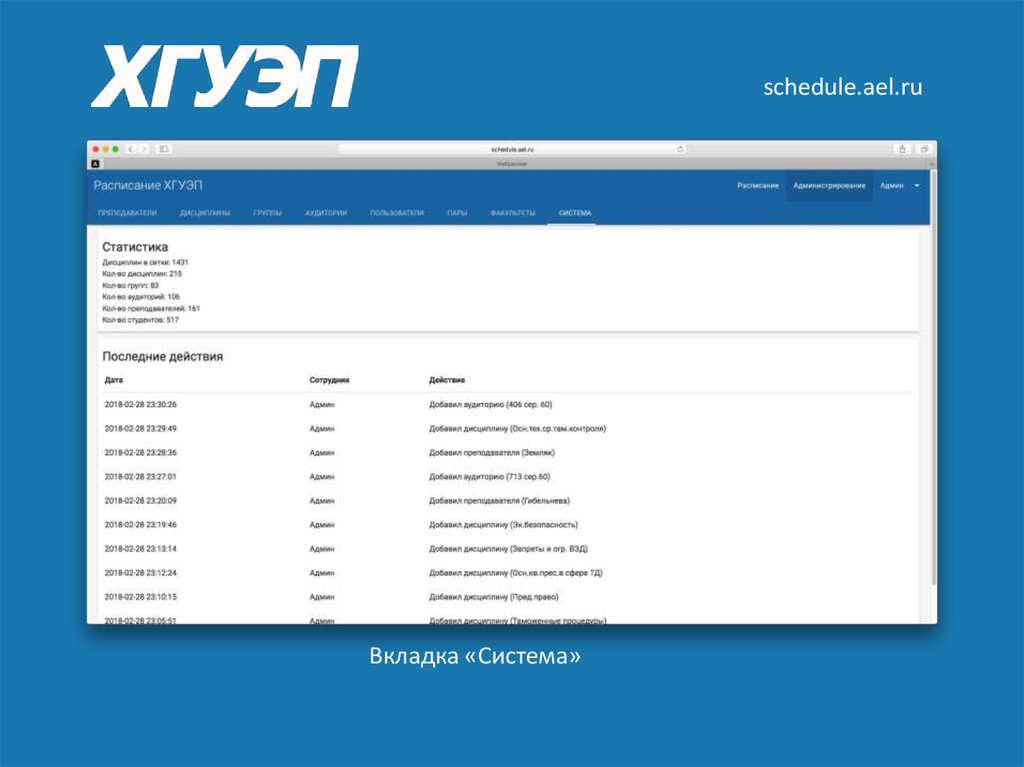Click the Дата column header
Image resolution: width=1024 pixels, height=767 pixels.
point(114,380)
